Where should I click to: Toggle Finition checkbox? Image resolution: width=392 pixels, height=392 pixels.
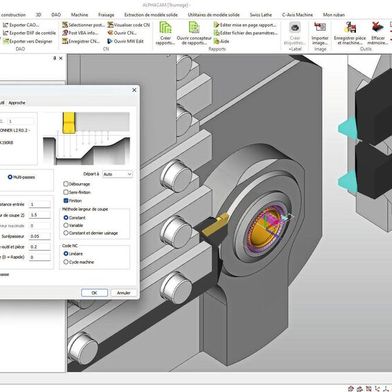click(66, 200)
